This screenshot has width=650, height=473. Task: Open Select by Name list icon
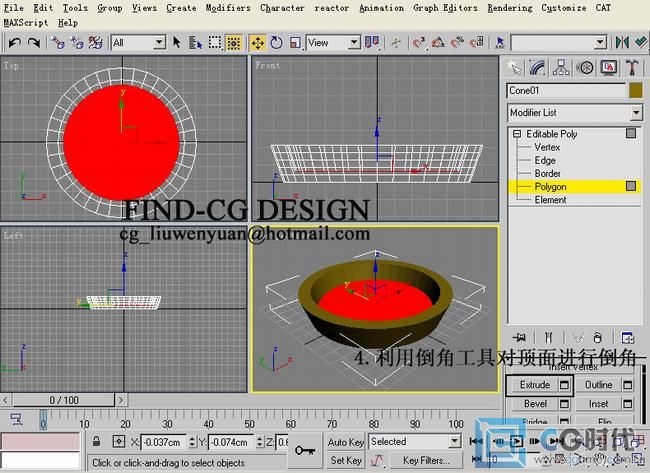(195, 42)
